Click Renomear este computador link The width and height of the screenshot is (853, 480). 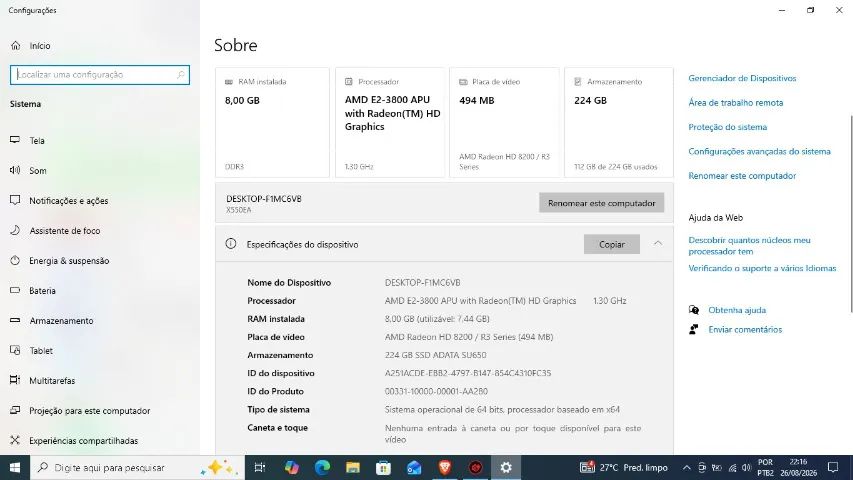742,176
